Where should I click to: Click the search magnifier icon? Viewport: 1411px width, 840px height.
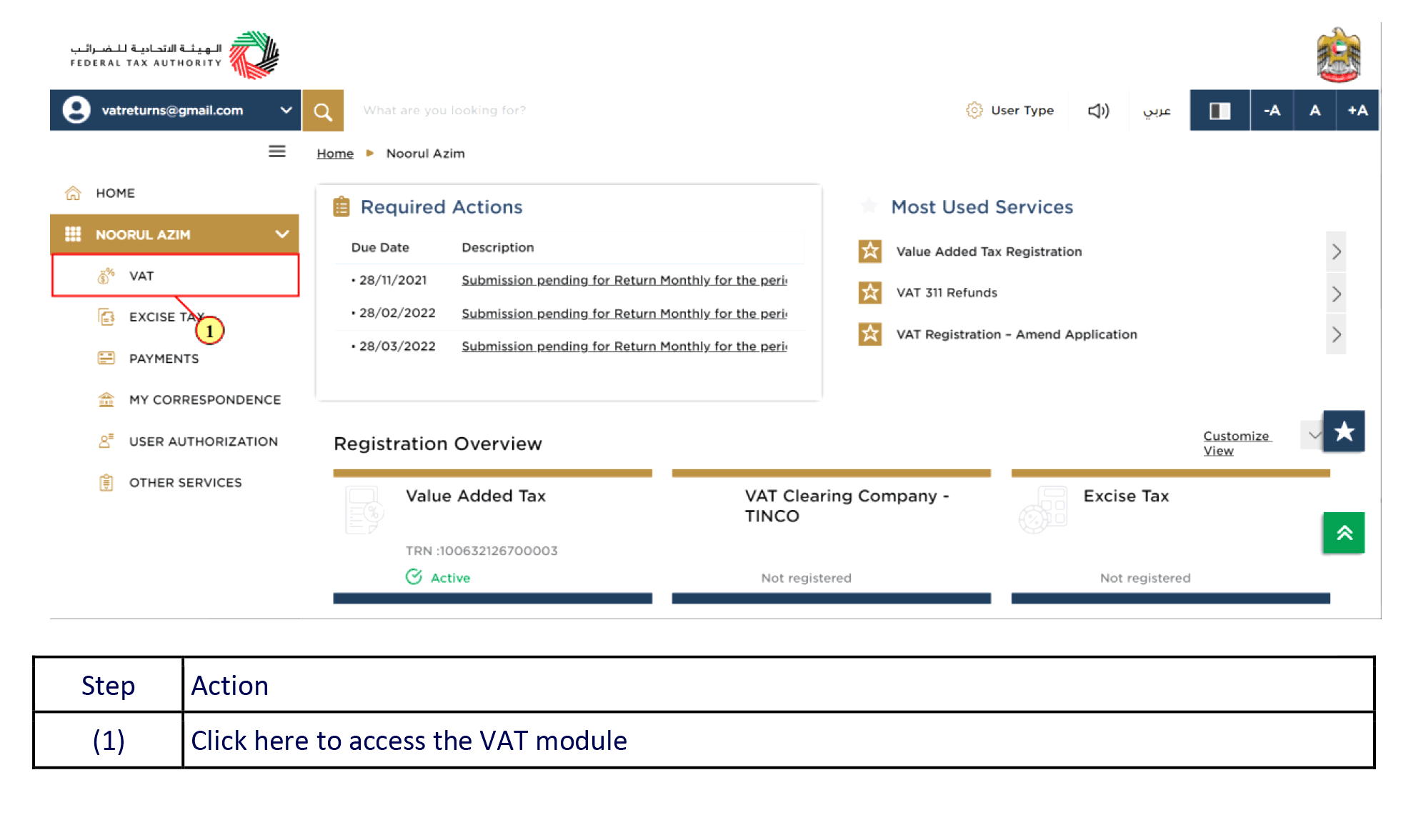coord(323,110)
